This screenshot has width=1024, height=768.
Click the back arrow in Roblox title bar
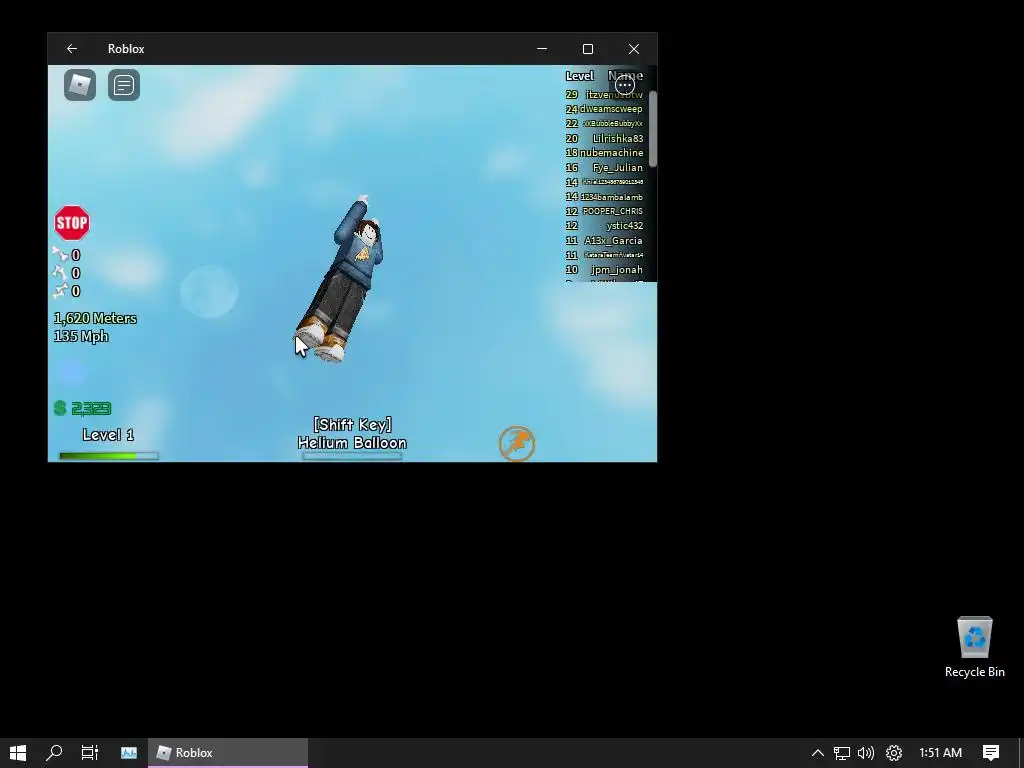[x=72, y=49]
